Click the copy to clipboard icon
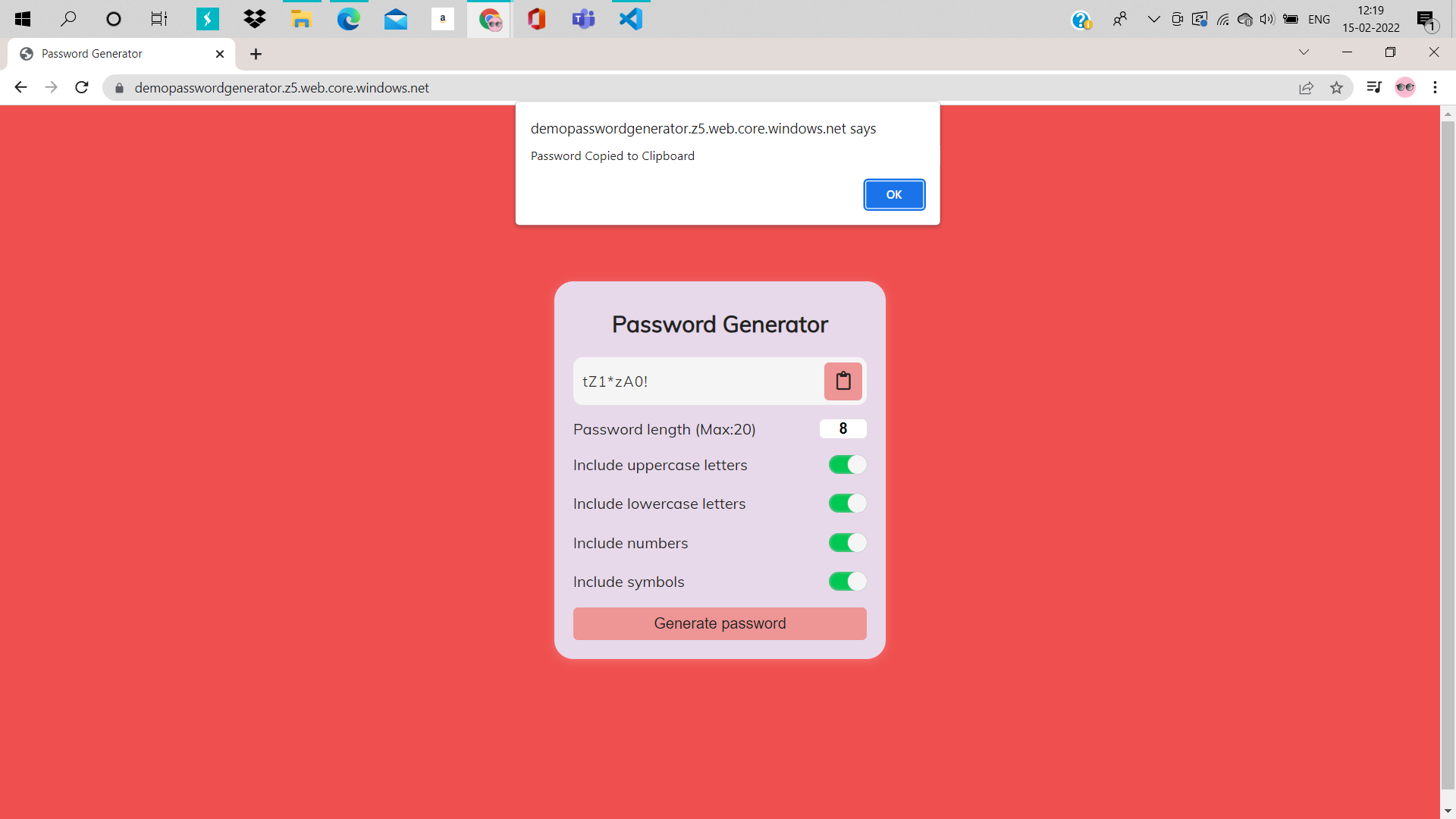1456x819 pixels. 843,381
